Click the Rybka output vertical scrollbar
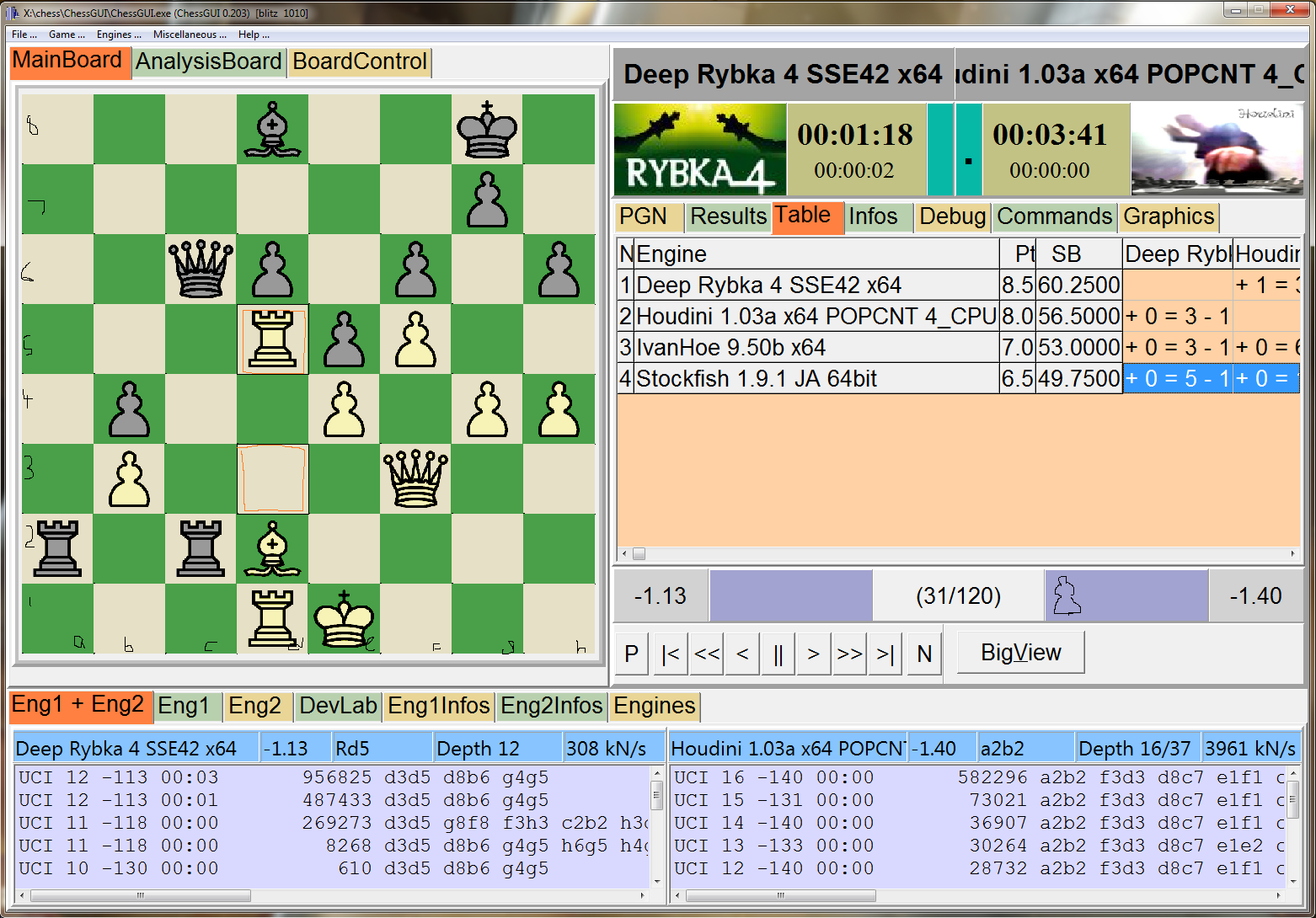 point(657,825)
